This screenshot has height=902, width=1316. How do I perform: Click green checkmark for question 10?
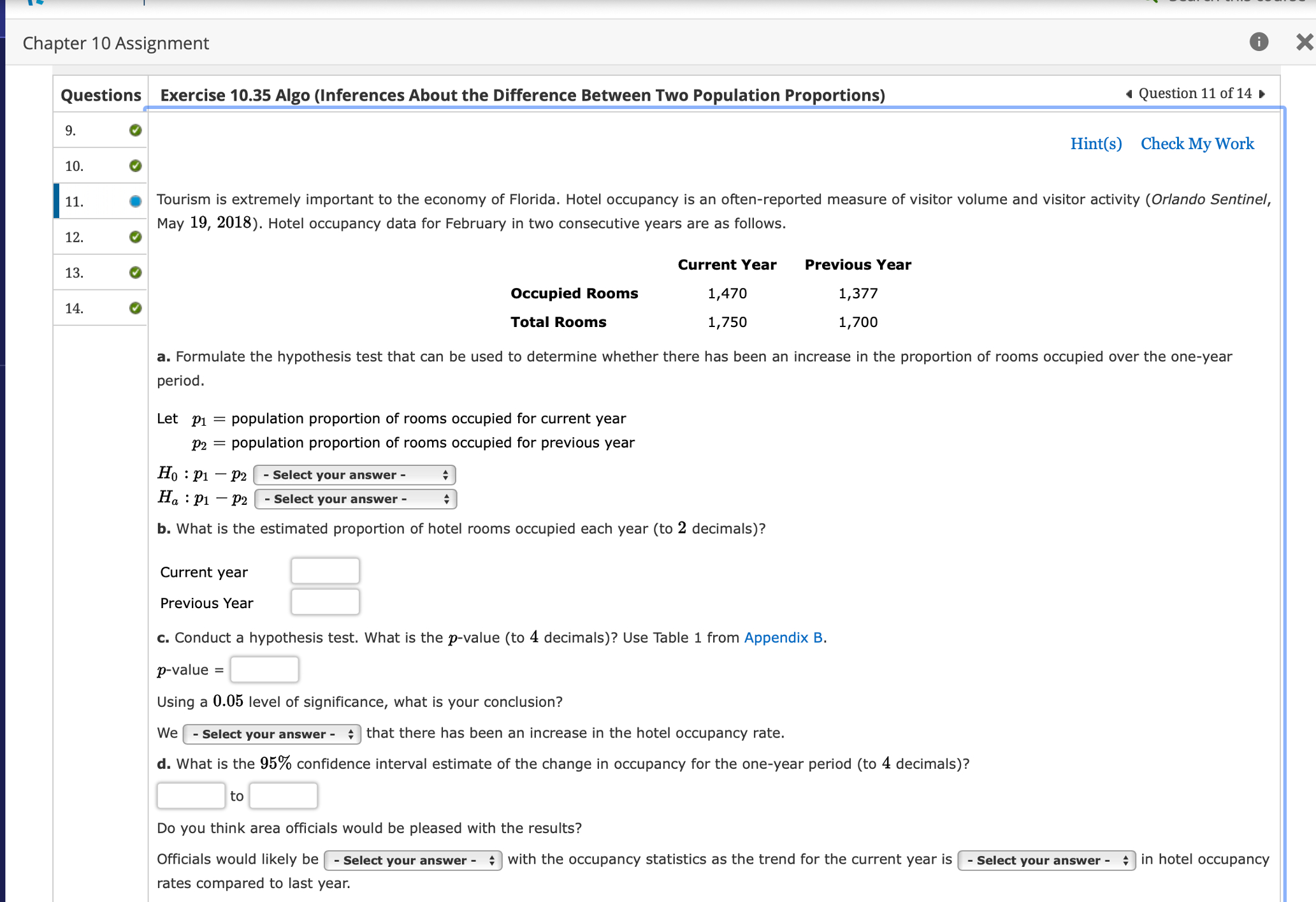click(x=135, y=166)
